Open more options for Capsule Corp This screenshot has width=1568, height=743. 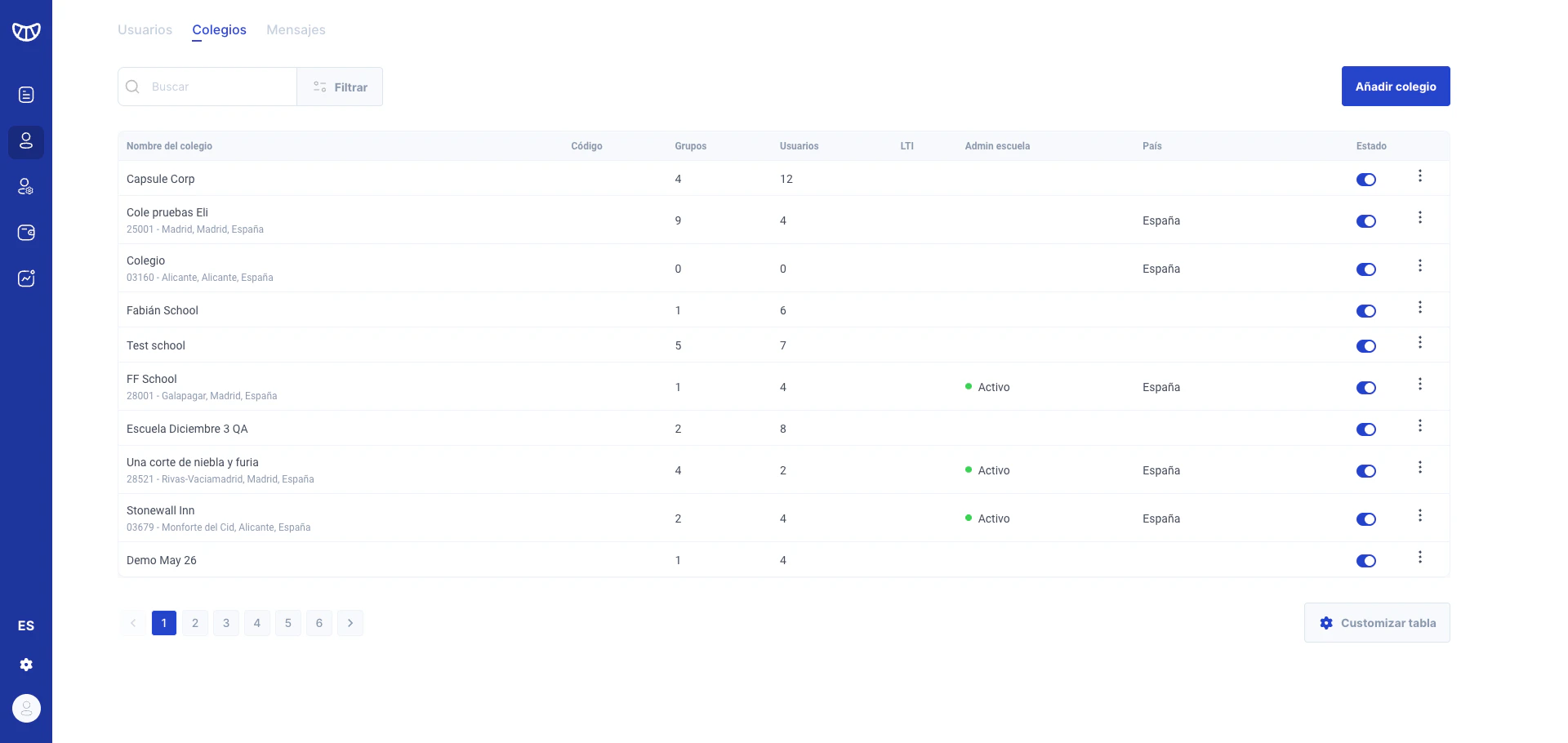1420,176
